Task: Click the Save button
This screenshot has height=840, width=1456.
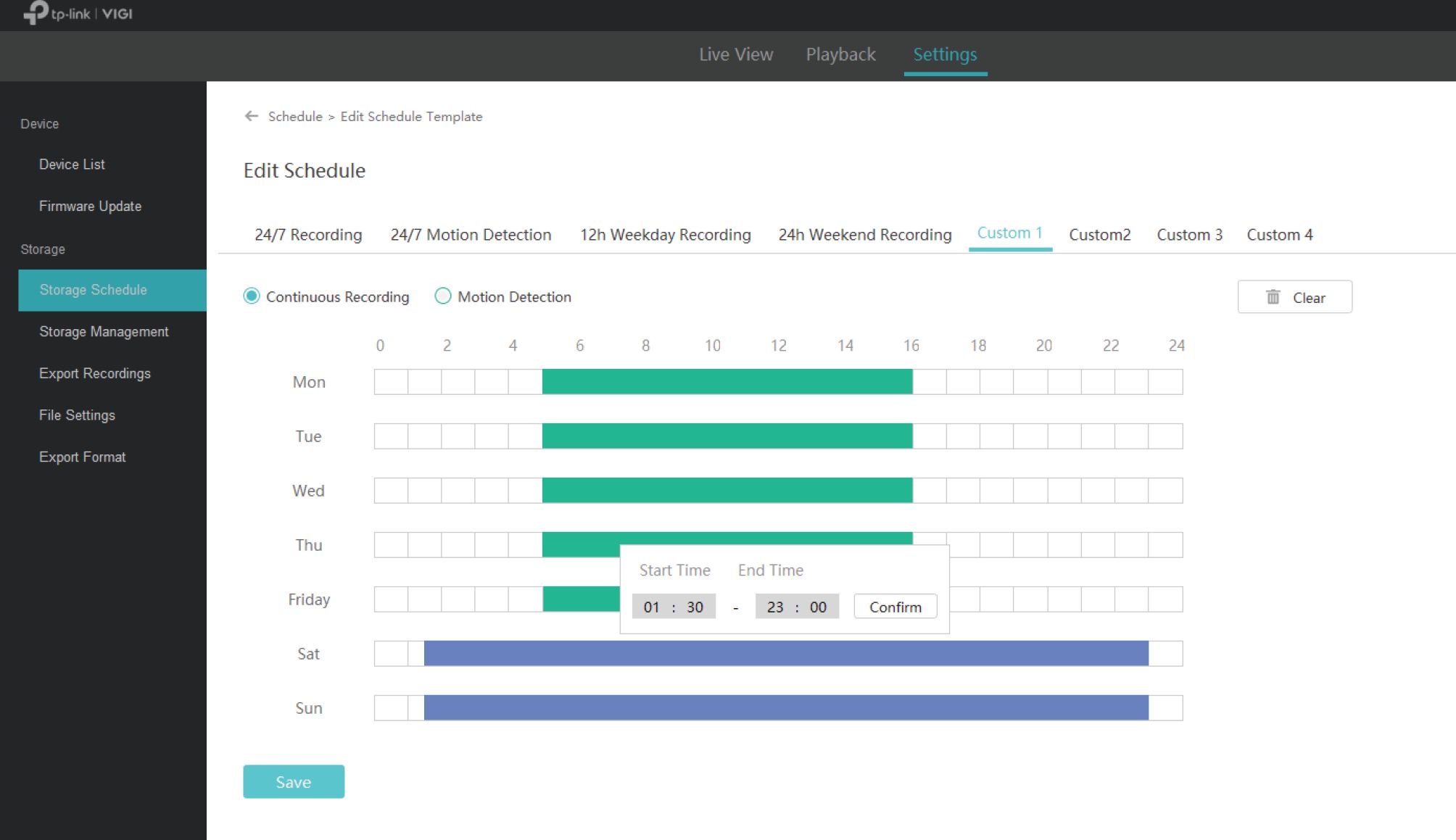Action: pyautogui.click(x=294, y=782)
